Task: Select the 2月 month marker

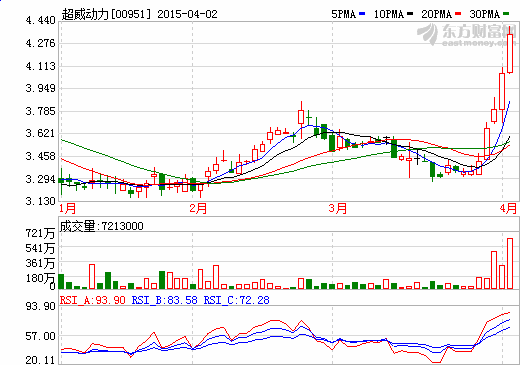Action: coord(198,208)
